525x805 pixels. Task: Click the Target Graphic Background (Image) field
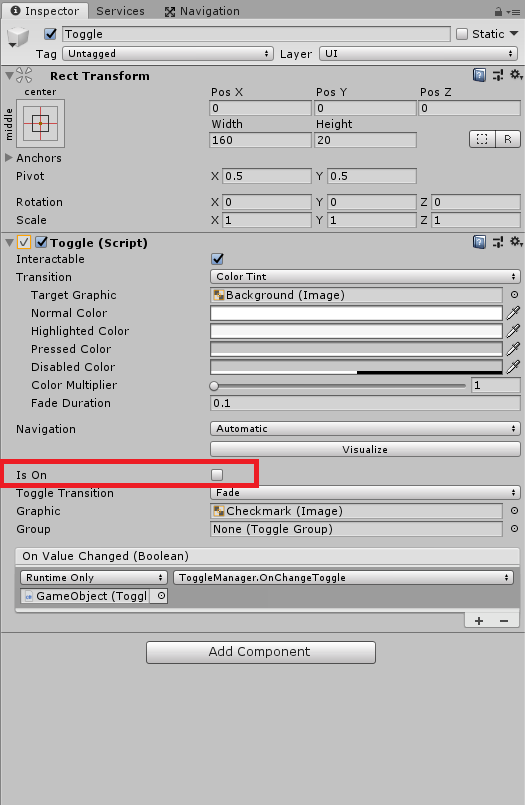pos(356,295)
